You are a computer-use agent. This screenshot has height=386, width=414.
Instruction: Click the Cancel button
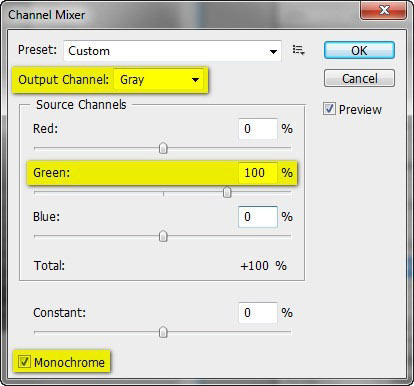[359, 78]
